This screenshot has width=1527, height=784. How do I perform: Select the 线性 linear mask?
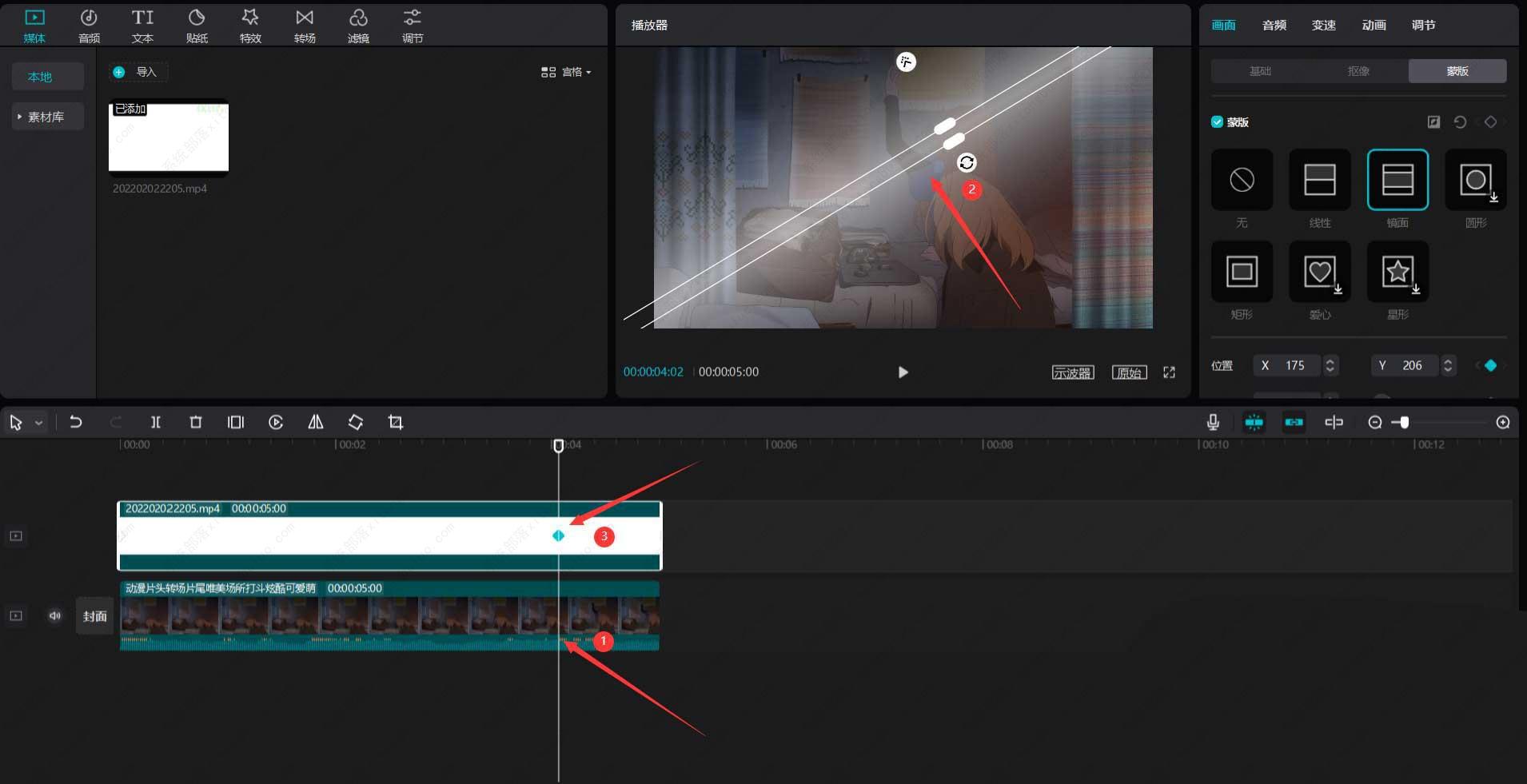click(1319, 180)
